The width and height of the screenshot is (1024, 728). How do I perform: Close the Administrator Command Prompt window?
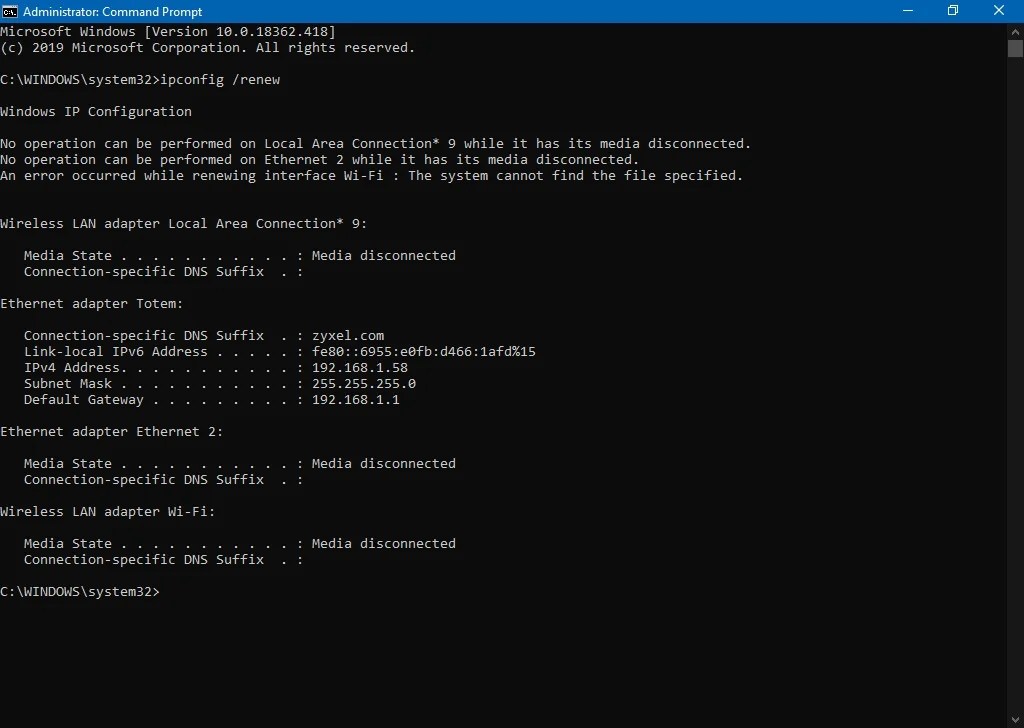click(999, 11)
